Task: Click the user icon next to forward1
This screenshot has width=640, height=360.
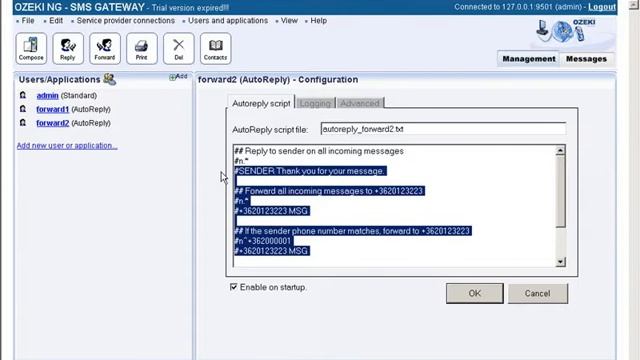Action: 23,109
